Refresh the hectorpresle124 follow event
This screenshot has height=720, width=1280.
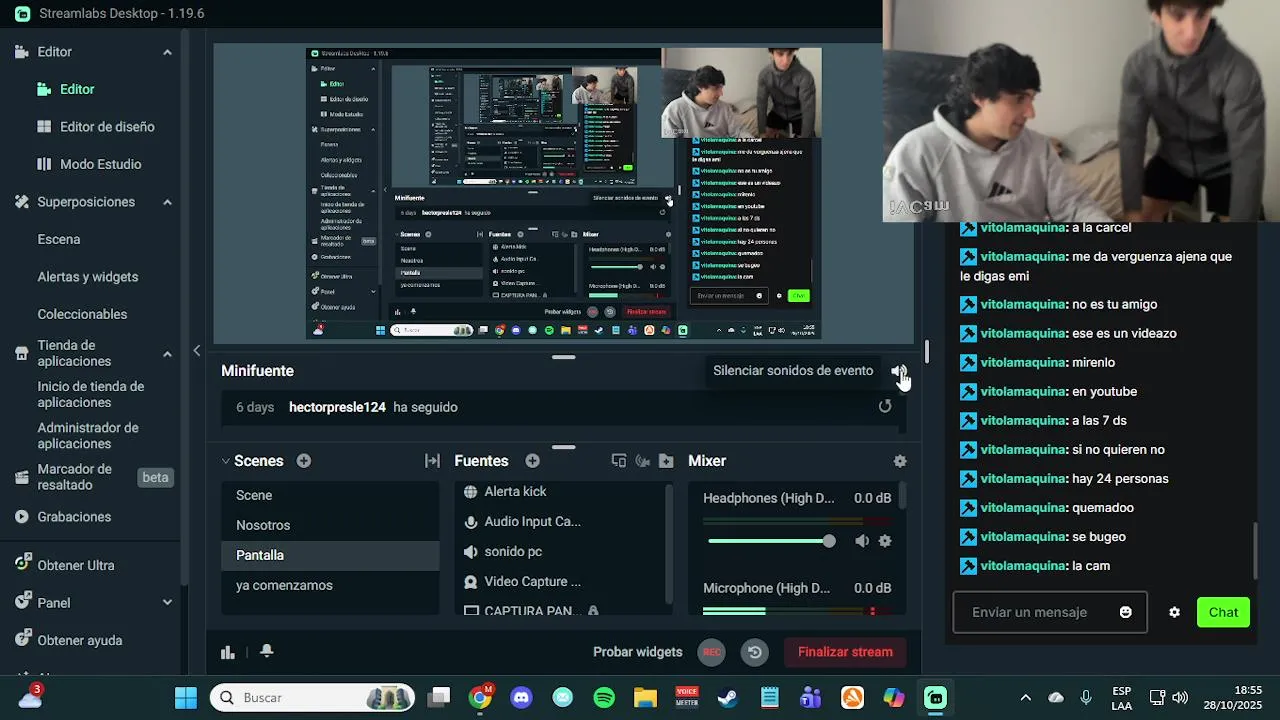885,406
